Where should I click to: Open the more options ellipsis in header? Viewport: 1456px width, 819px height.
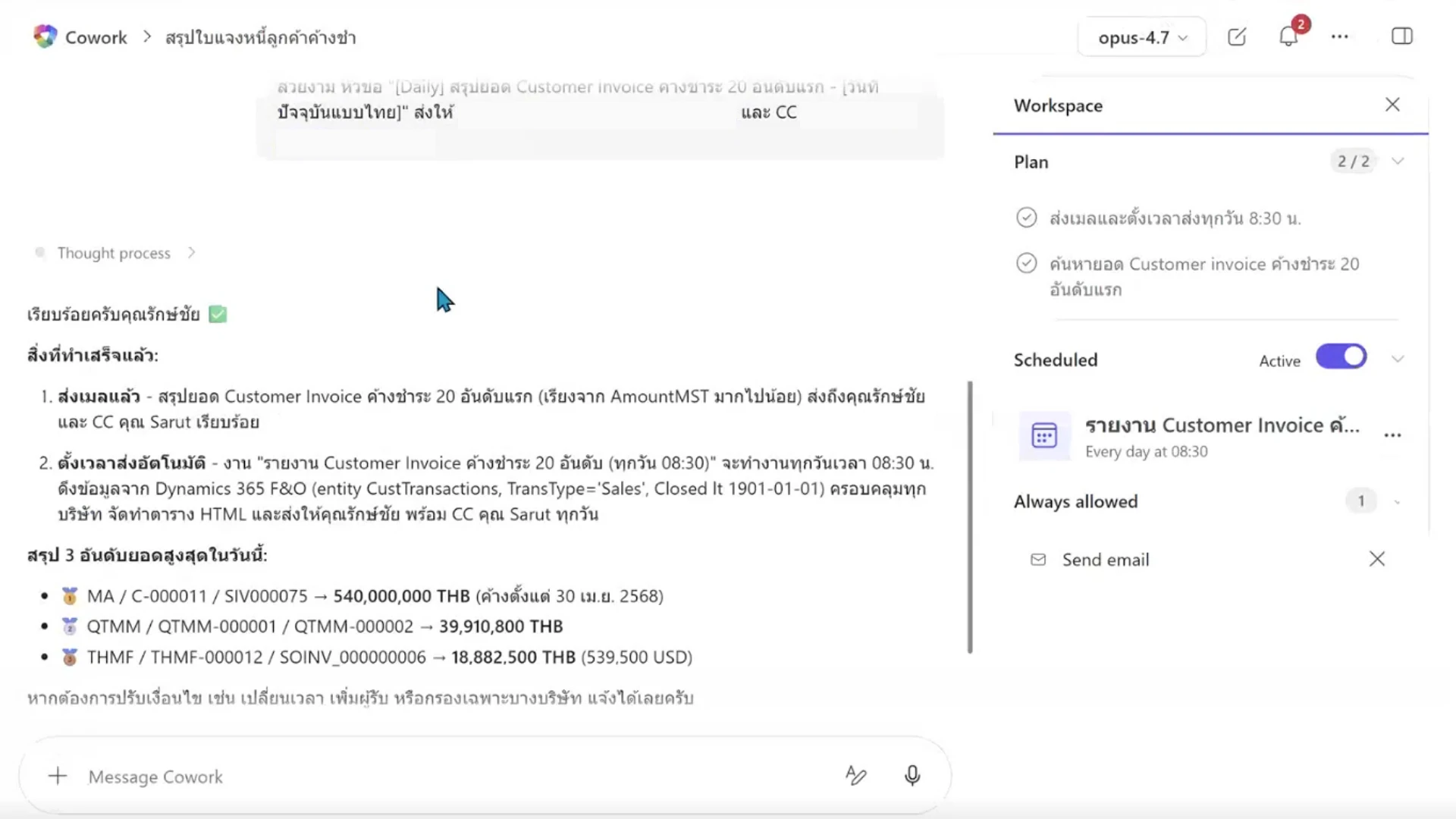coord(1340,36)
